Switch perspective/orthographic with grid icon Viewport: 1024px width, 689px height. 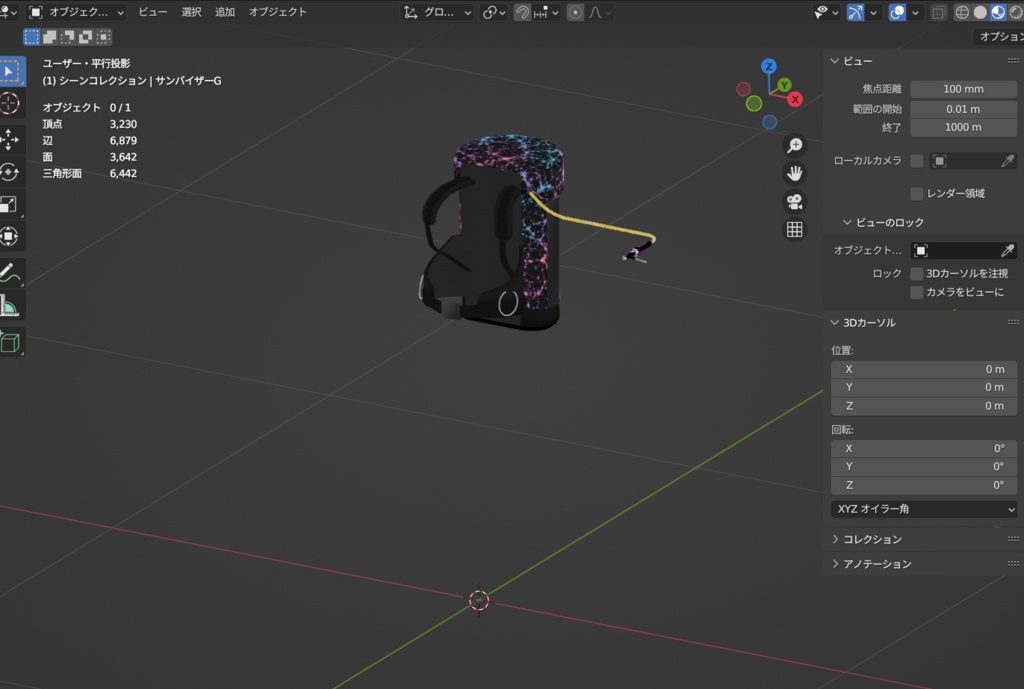coord(794,229)
